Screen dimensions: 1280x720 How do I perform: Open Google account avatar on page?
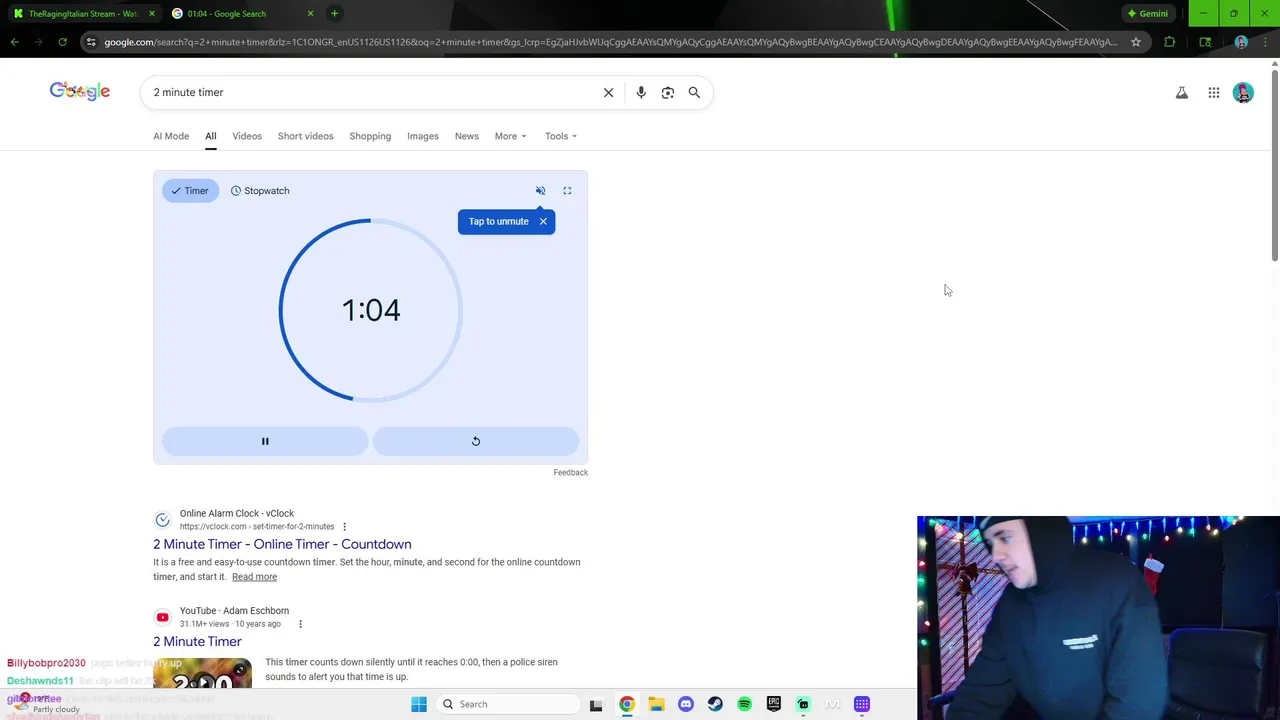click(1243, 93)
